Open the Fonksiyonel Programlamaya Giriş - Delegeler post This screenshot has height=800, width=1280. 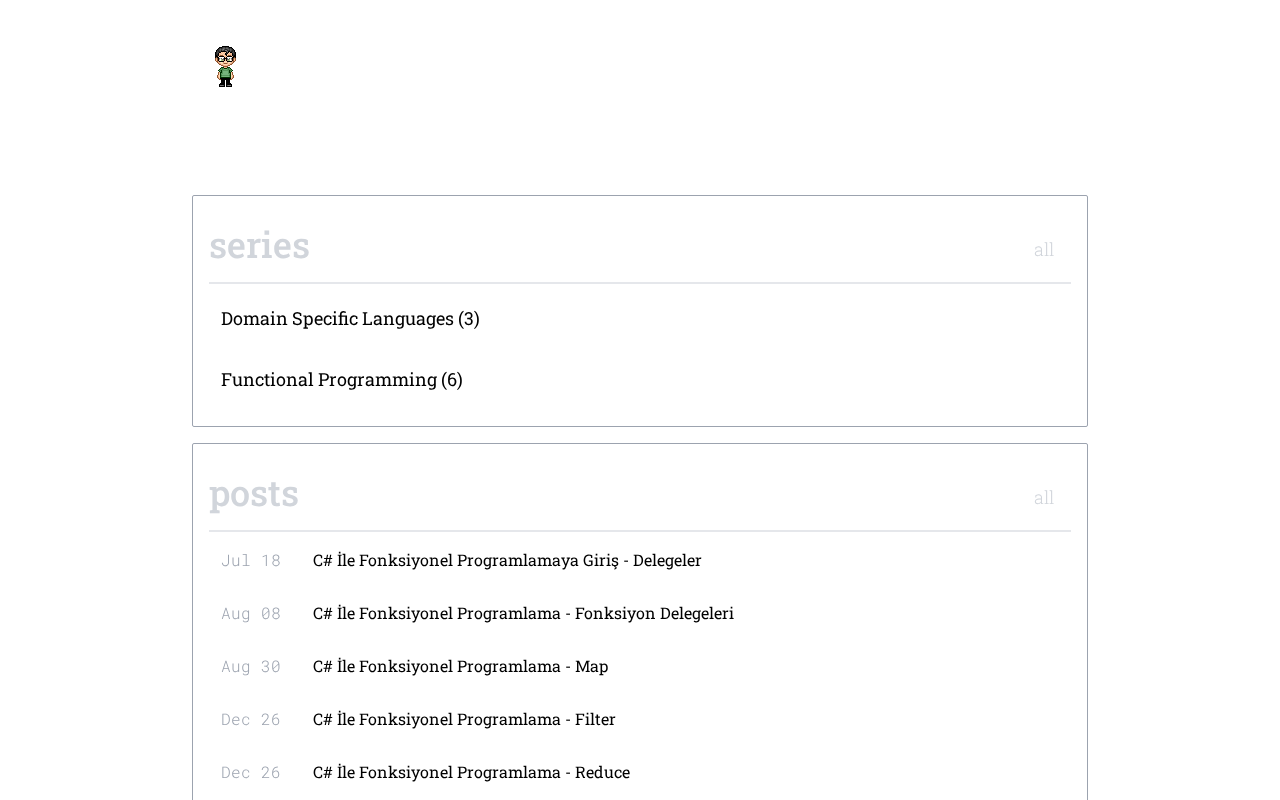pos(507,560)
